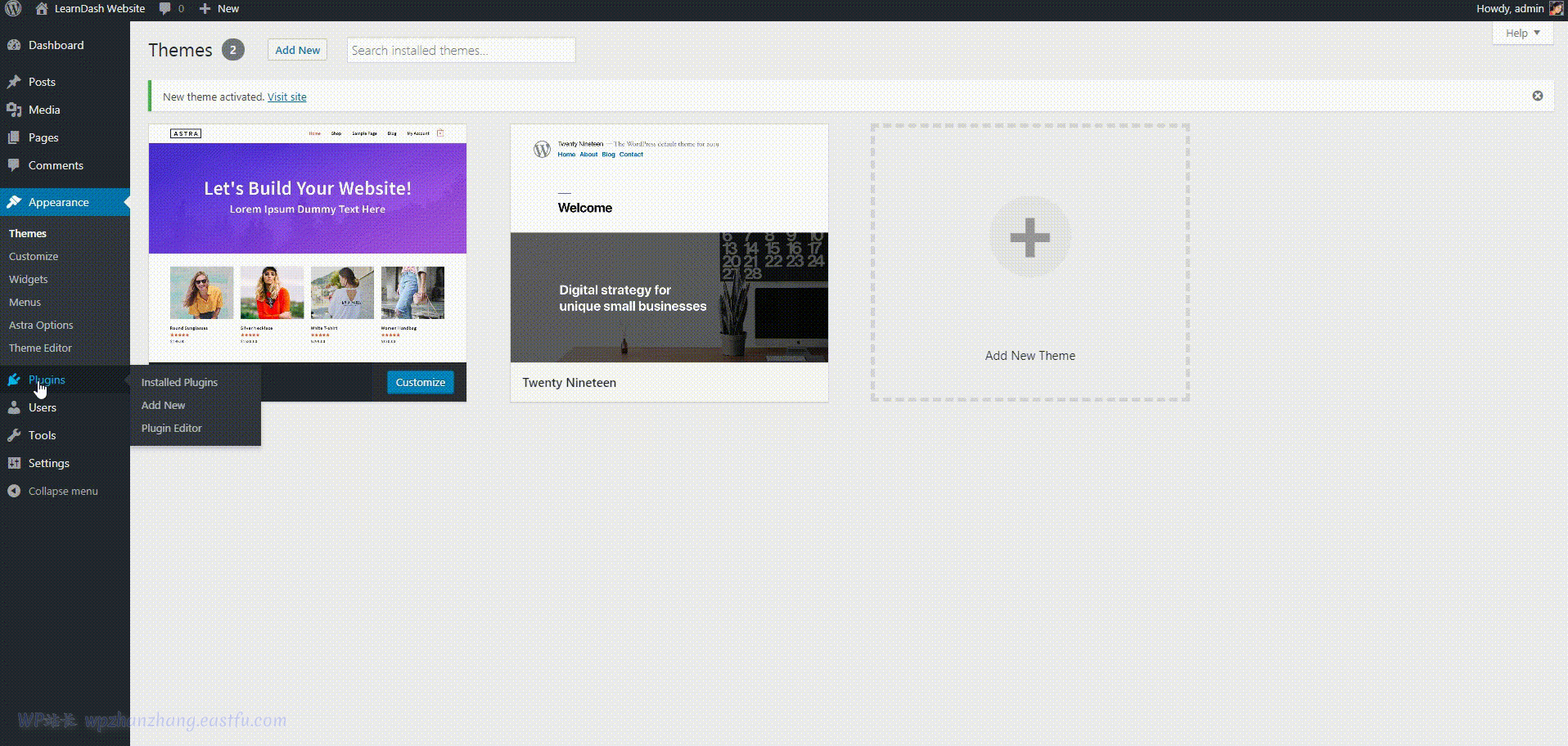Click the WordPress logo in admin bar

[13, 9]
